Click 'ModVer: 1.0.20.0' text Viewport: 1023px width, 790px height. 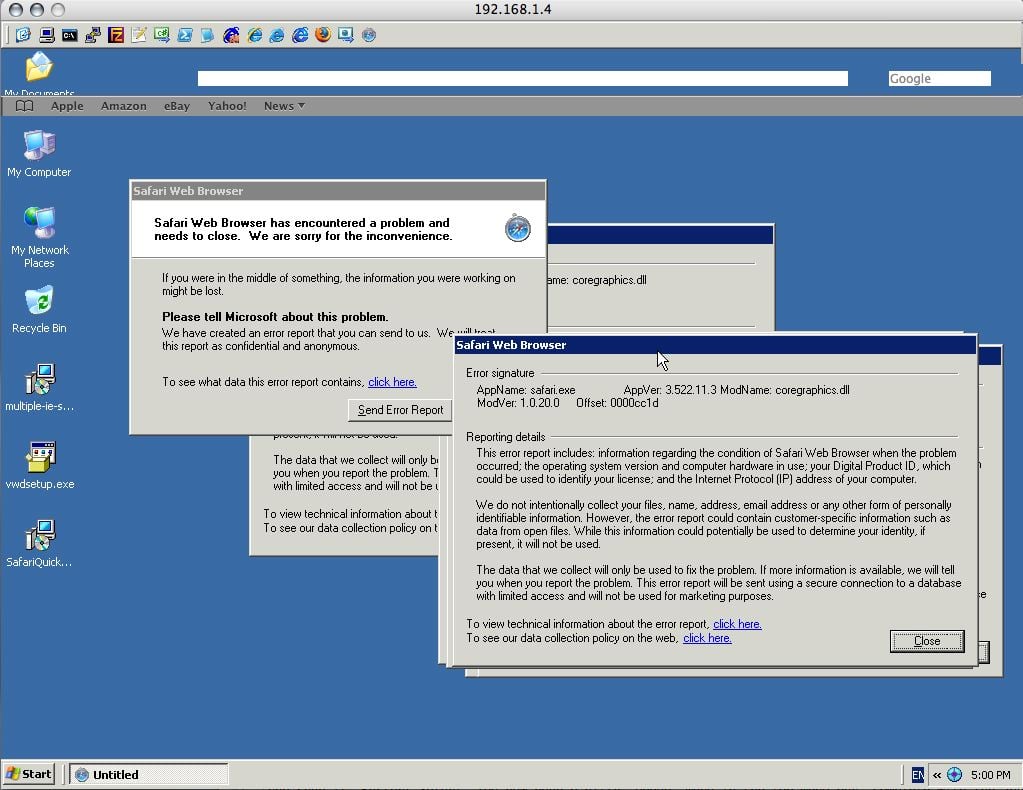518,403
